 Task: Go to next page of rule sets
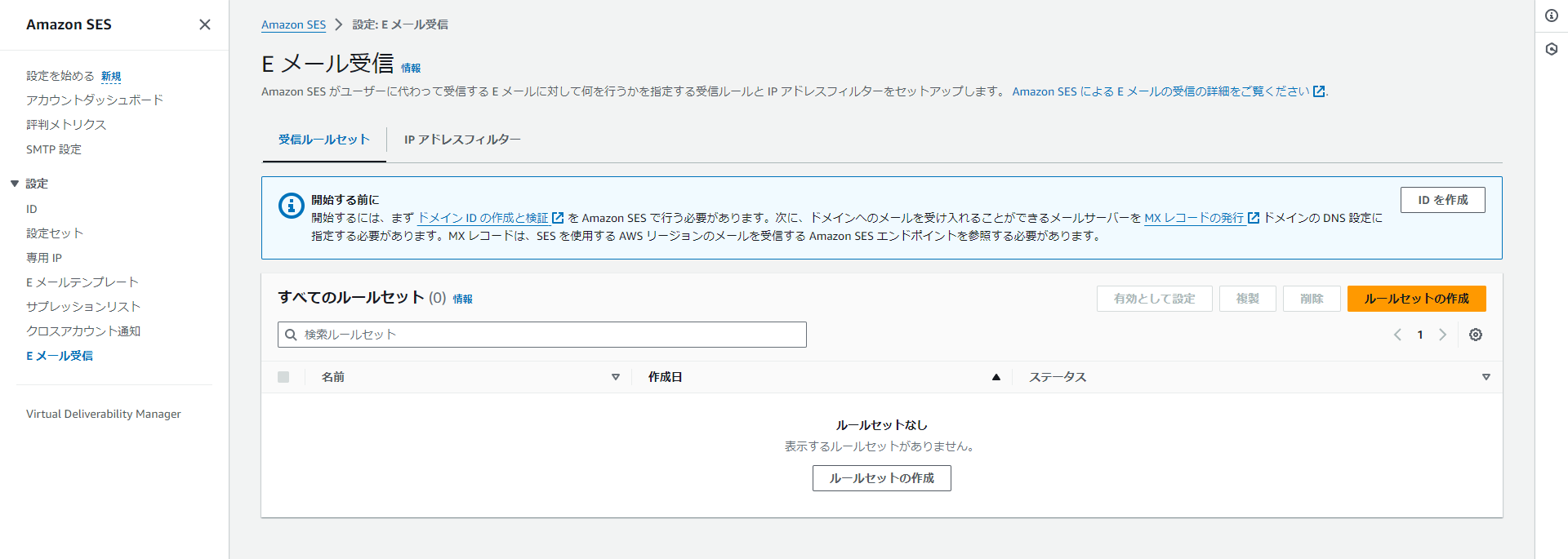1443,335
